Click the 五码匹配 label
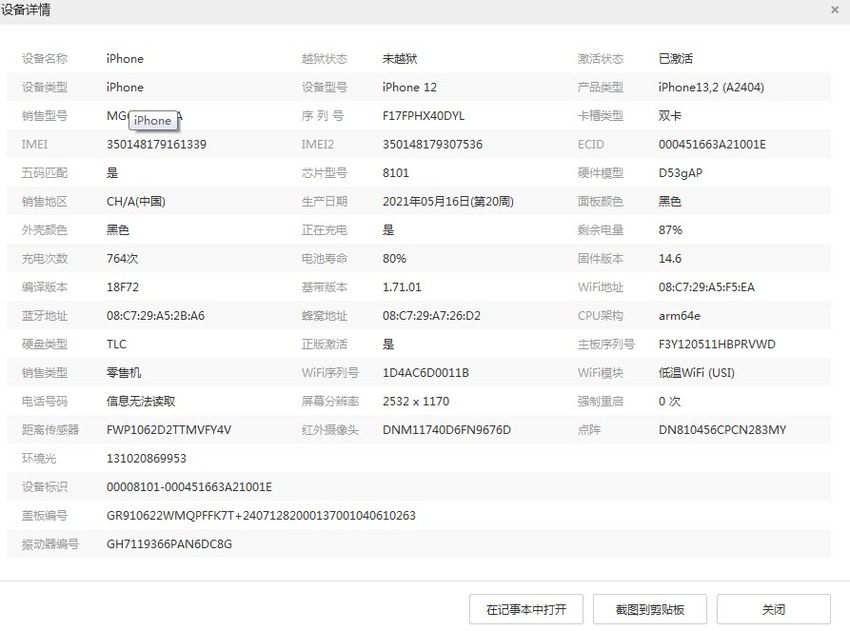This screenshot has height=631, width=850. click(x=44, y=173)
